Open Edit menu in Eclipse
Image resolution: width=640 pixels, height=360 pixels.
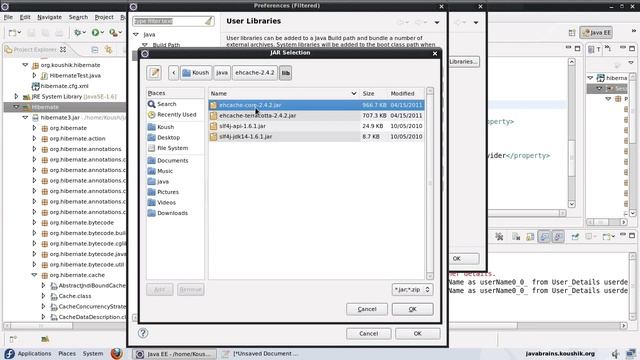(x=25, y=17)
